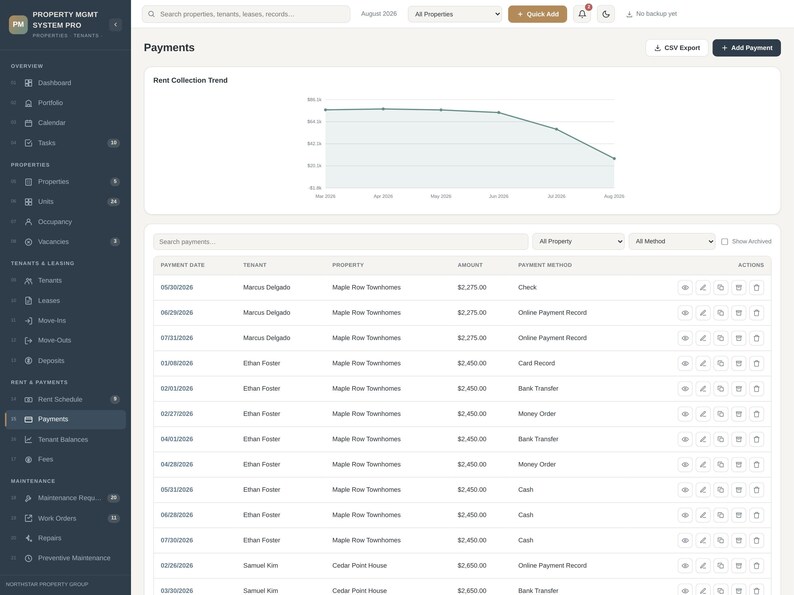Toggle dark mode moon icon

click(x=606, y=14)
